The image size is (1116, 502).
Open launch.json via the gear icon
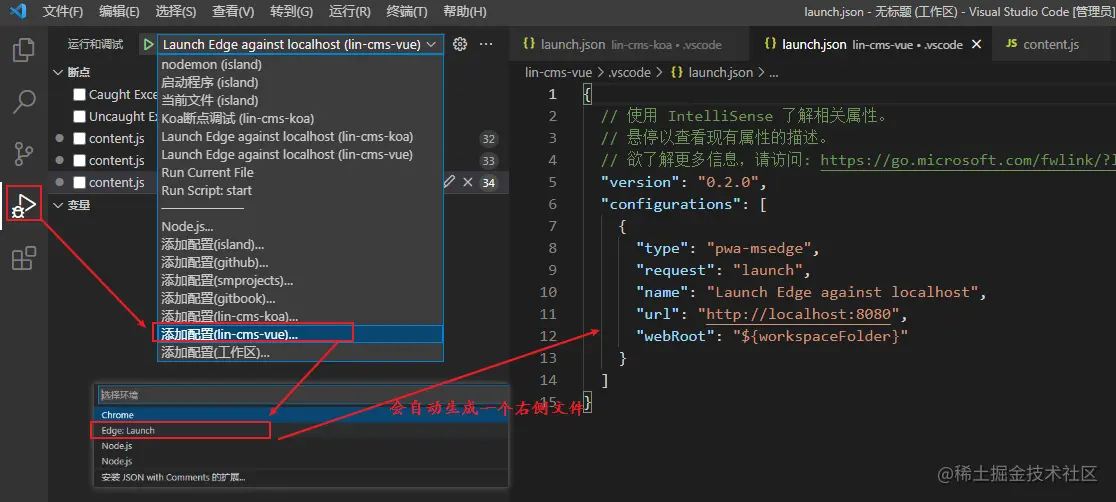click(x=460, y=44)
